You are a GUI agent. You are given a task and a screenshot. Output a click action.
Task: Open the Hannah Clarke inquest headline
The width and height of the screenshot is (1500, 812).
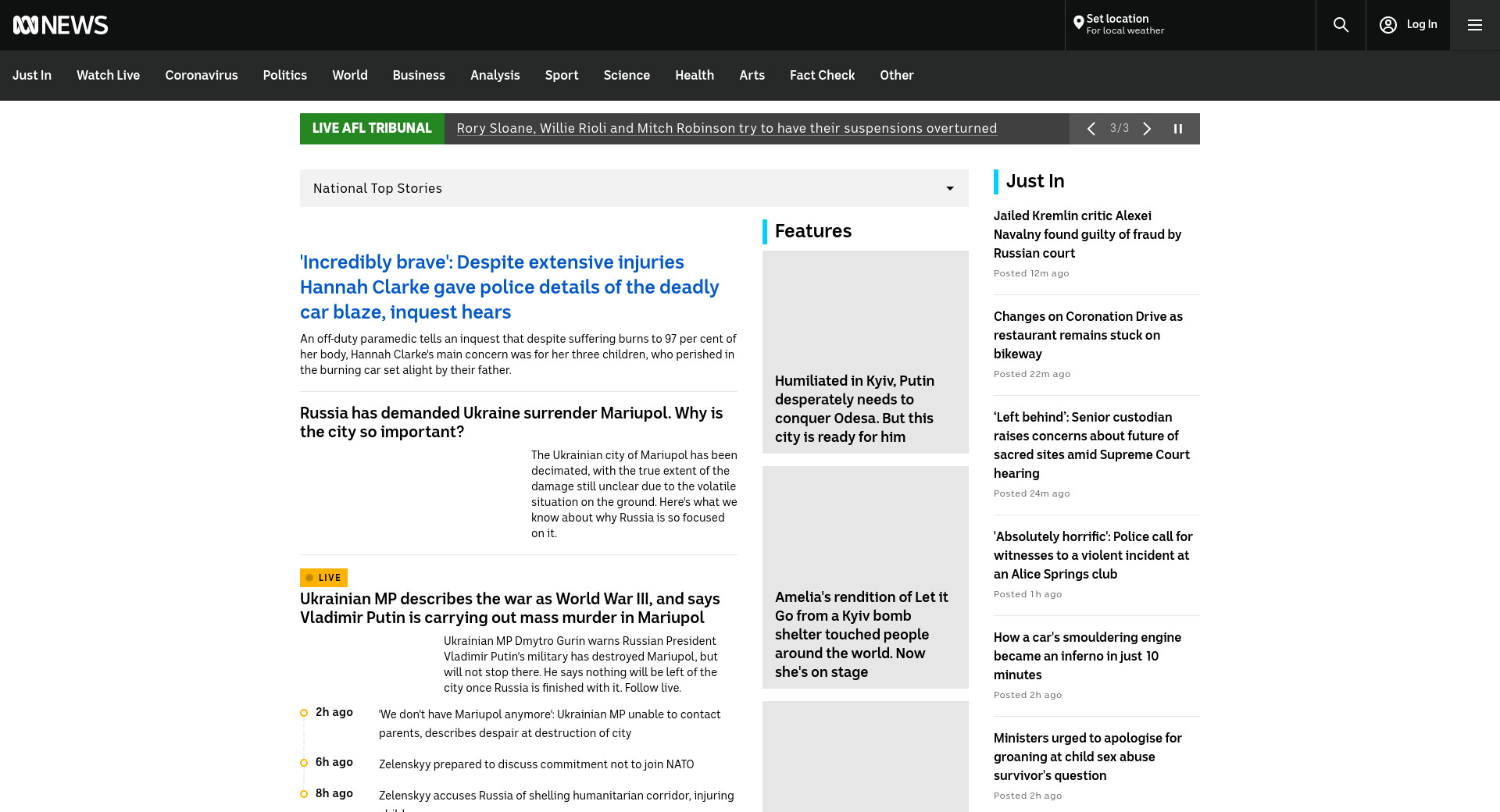click(x=509, y=287)
